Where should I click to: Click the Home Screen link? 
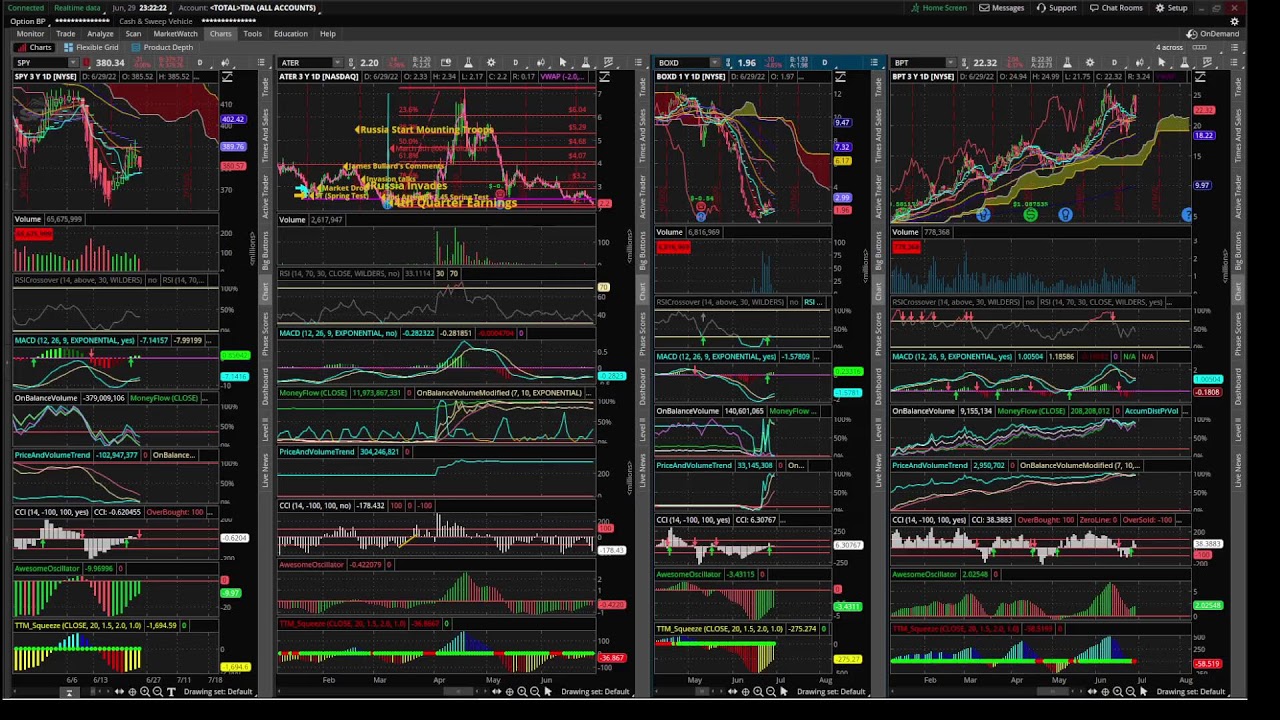tap(938, 8)
